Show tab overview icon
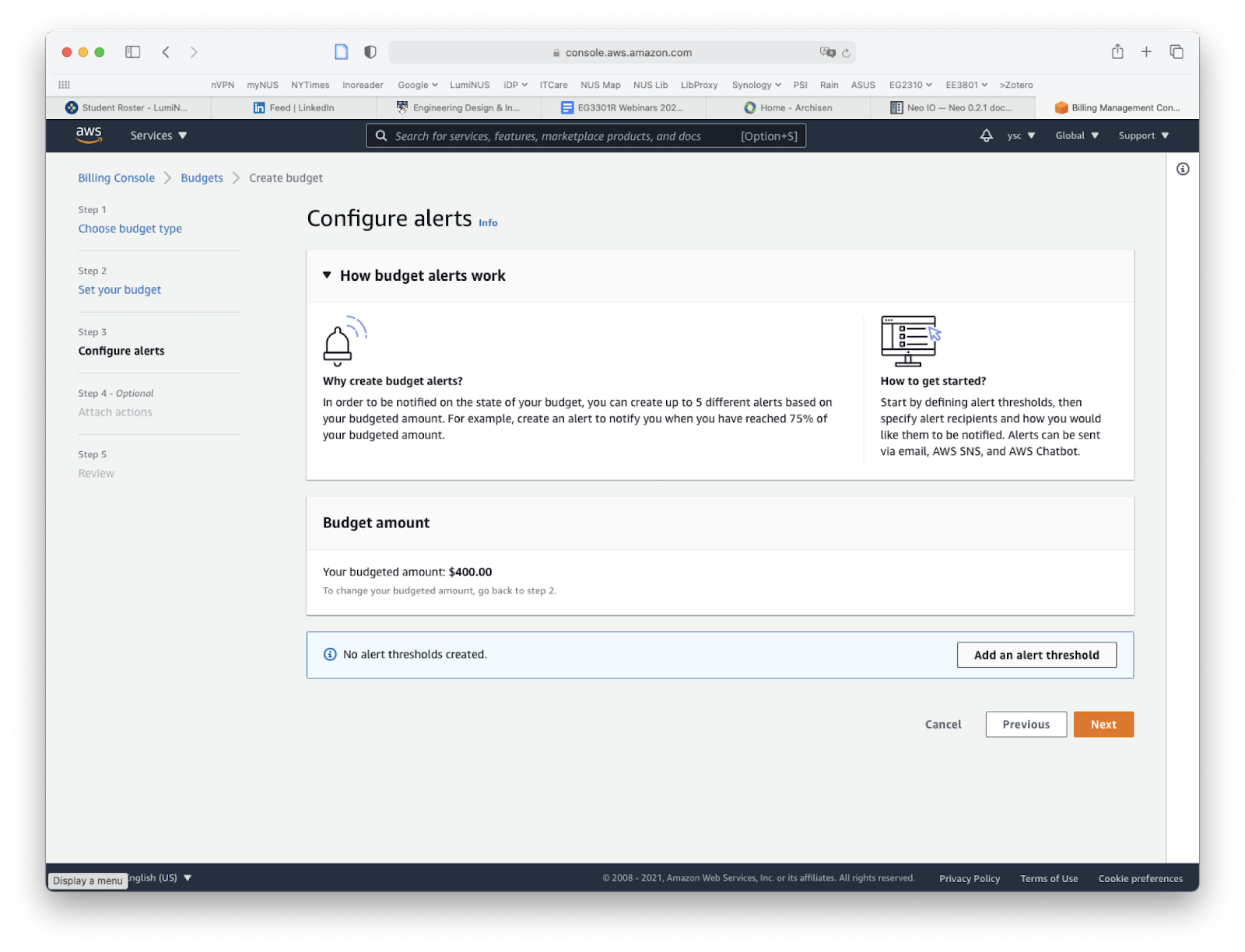Viewport: 1245px width, 952px height. 1177,52
